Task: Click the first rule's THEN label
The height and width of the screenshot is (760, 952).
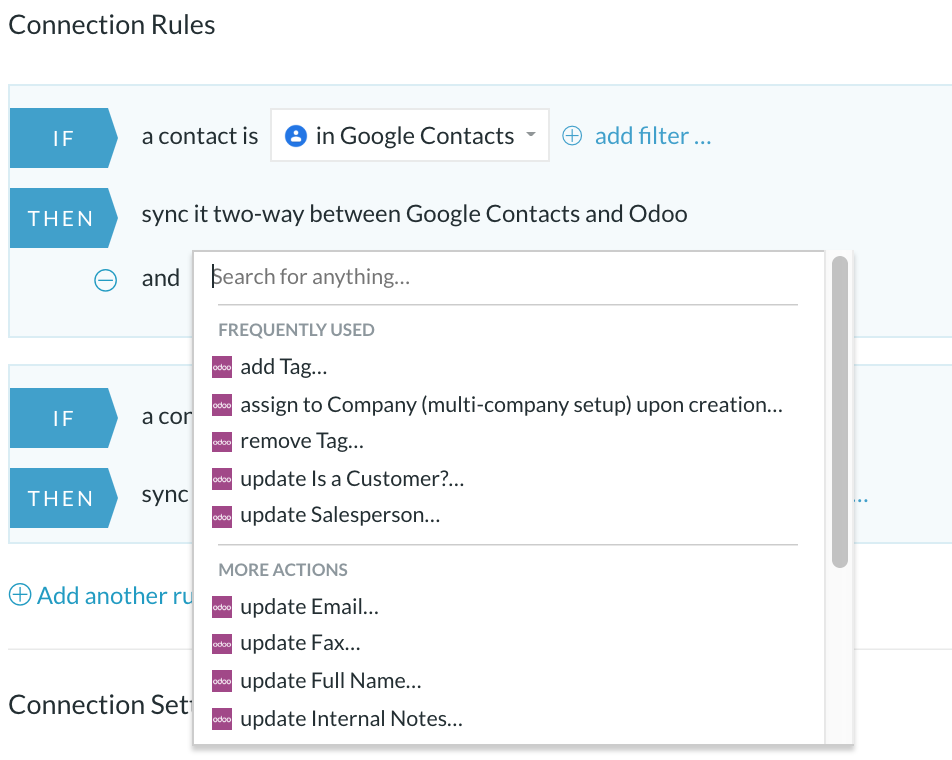Action: pyautogui.click(x=63, y=218)
